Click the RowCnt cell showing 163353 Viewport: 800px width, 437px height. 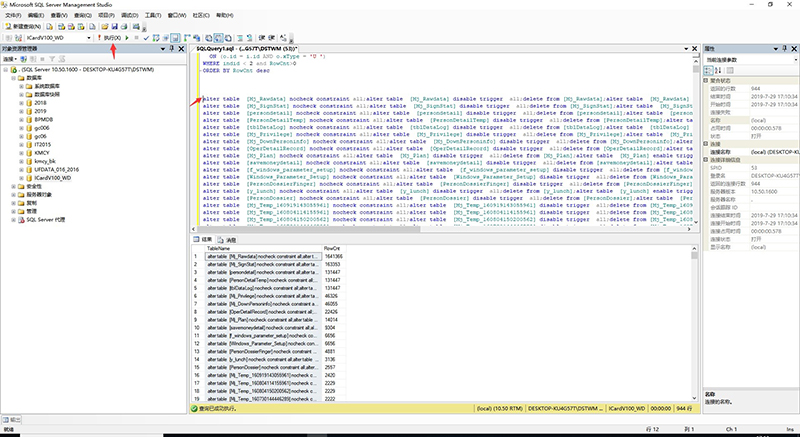tap(333, 264)
